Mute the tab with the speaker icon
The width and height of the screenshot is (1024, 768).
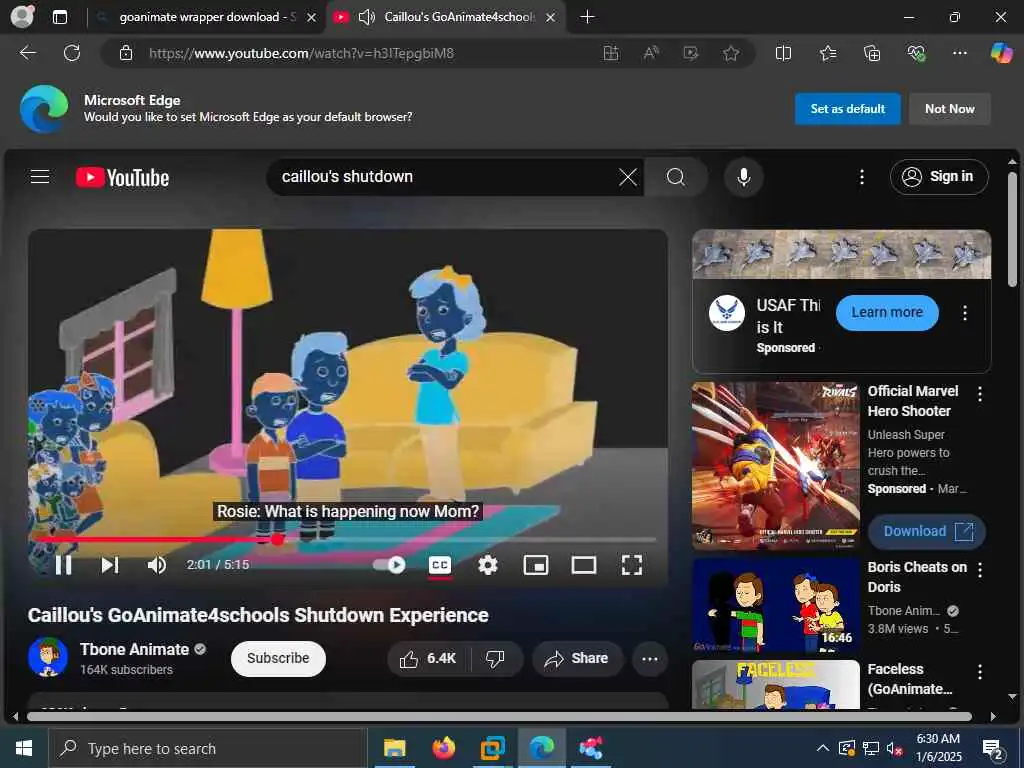pos(366,17)
